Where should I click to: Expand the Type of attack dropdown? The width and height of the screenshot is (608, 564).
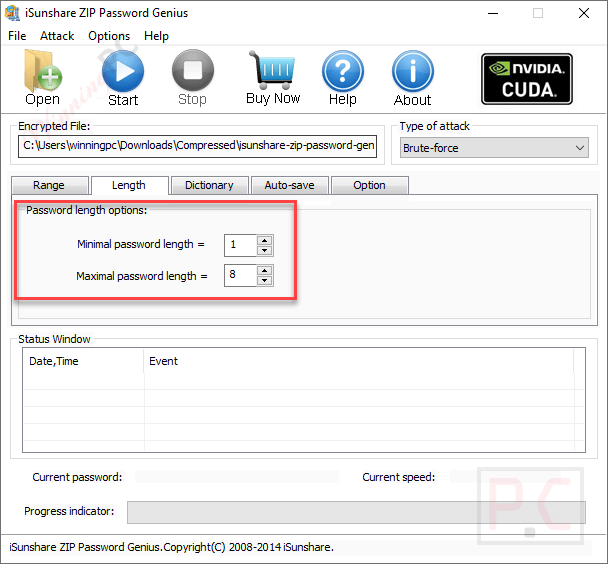494,148
